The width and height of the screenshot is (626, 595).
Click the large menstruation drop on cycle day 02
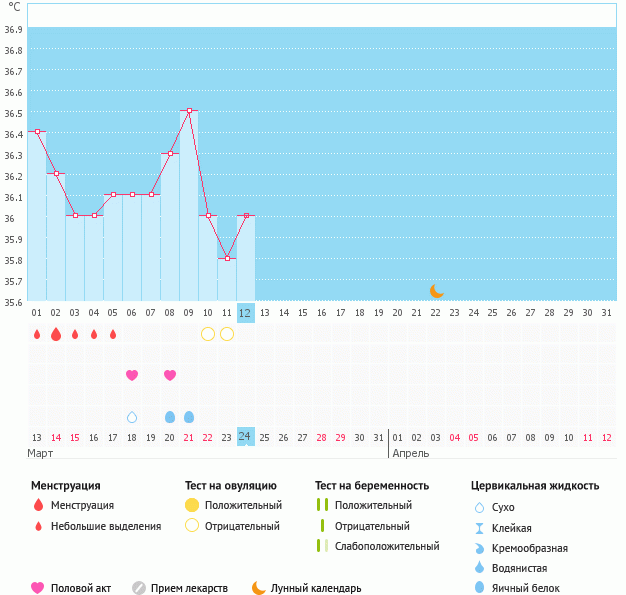(x=56, y=334)
